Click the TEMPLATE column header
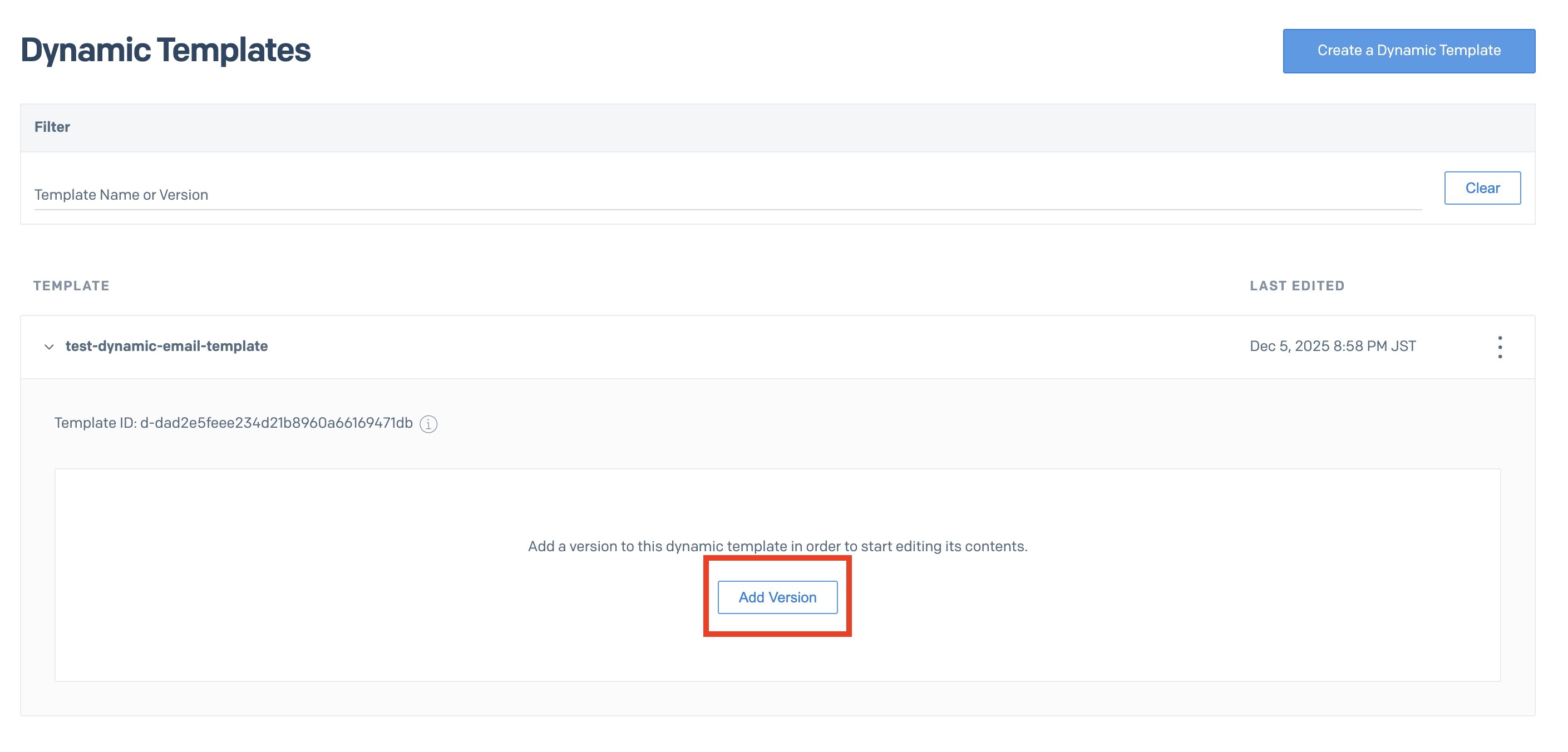 tap(71, 286)
